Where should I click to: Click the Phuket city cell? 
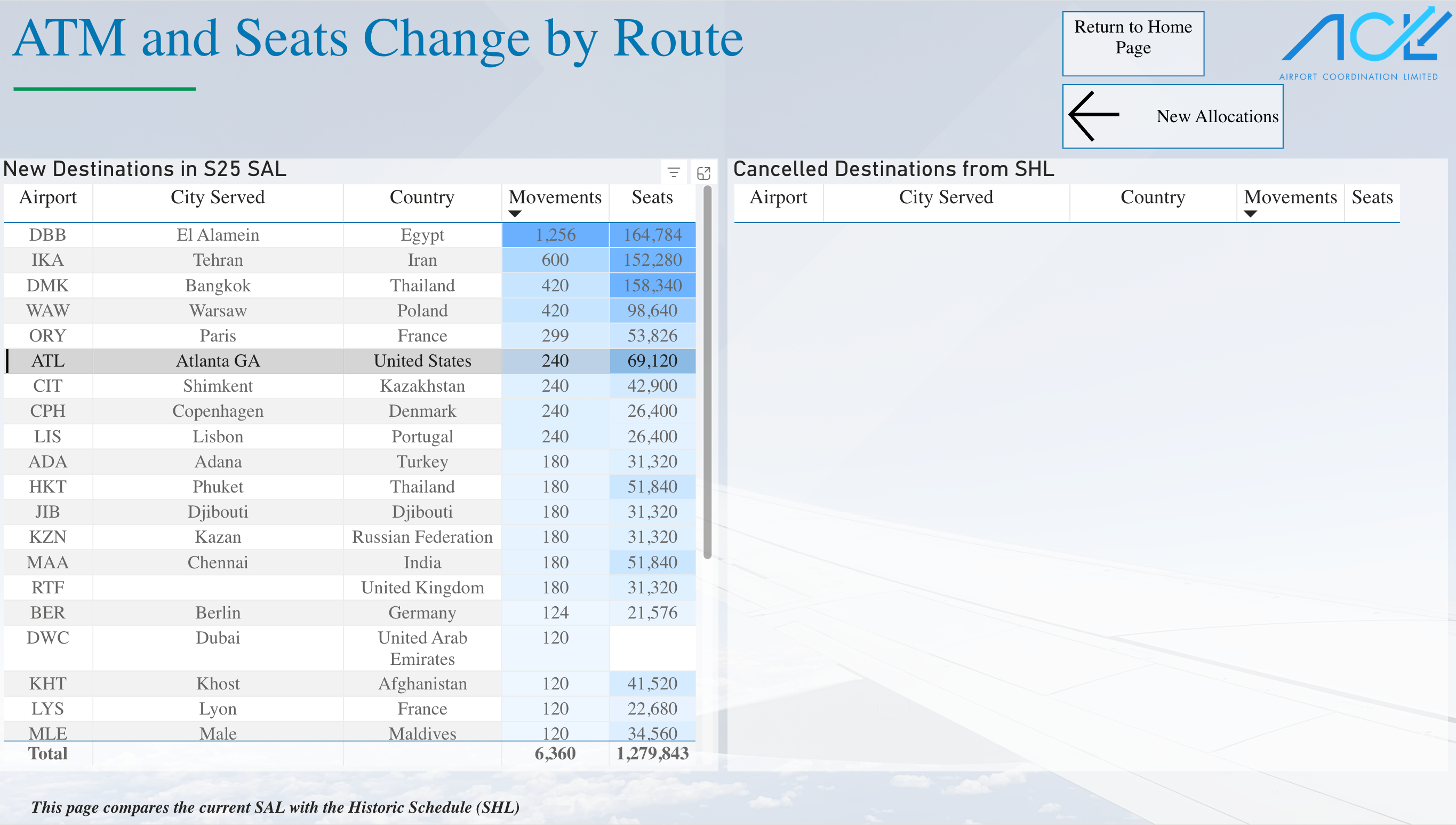tap(218, 487)
